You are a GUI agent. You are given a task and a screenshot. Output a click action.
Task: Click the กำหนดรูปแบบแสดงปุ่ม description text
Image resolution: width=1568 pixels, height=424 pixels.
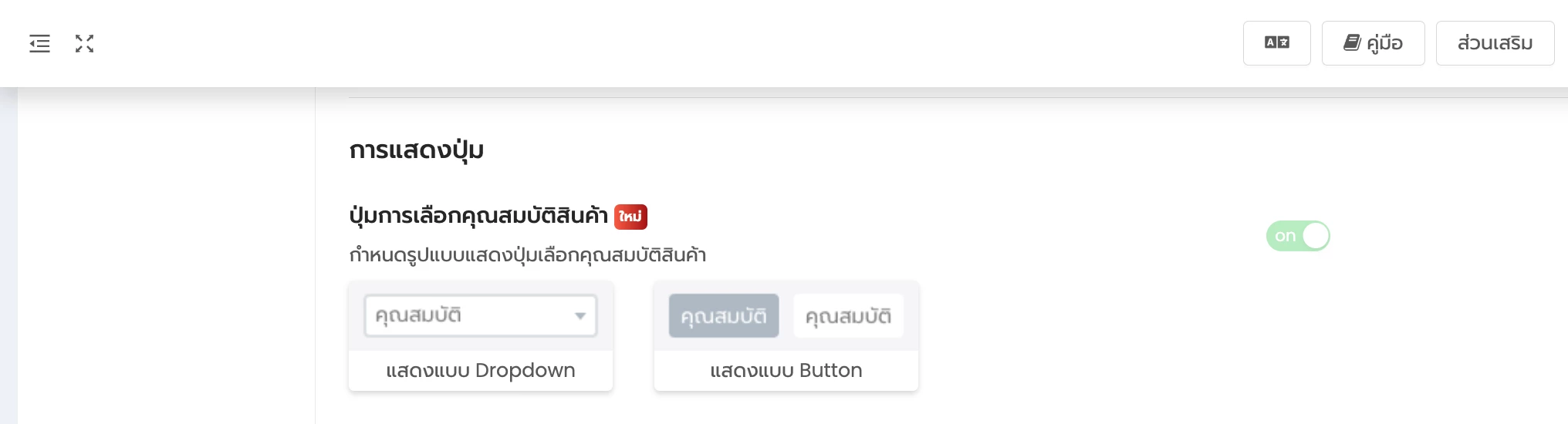point(528,255)
